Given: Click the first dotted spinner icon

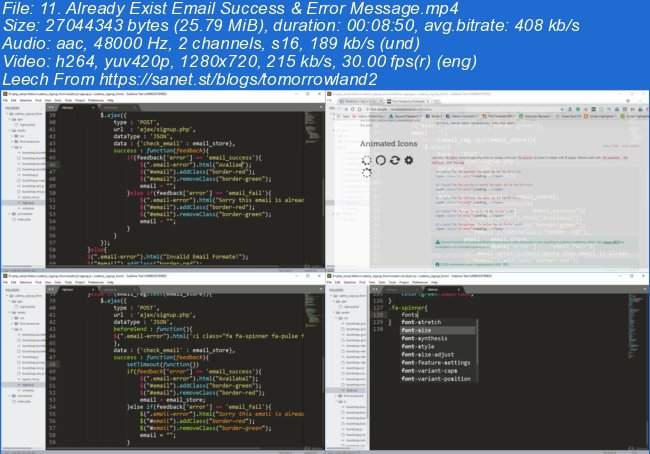Looking at the screenshot, I should pyautogui.click(x=367, y=160).
